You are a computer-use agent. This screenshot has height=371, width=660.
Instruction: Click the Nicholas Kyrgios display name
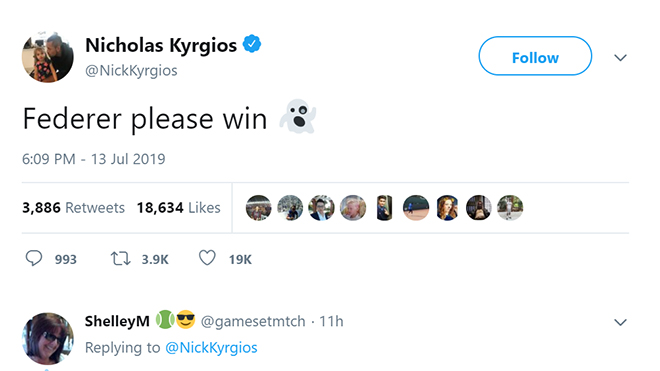[161, 45]
